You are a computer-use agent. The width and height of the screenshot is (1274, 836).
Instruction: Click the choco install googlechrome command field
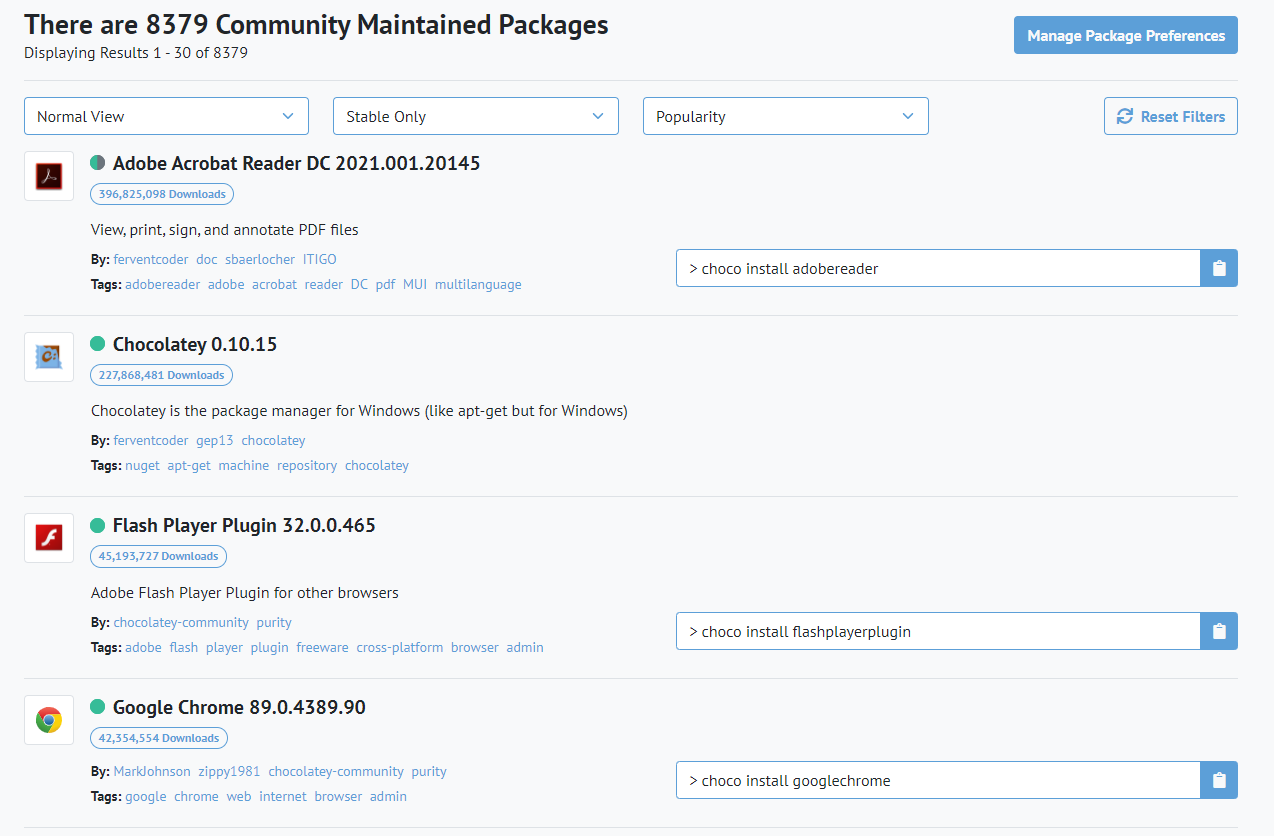click(x=938, y=780)
